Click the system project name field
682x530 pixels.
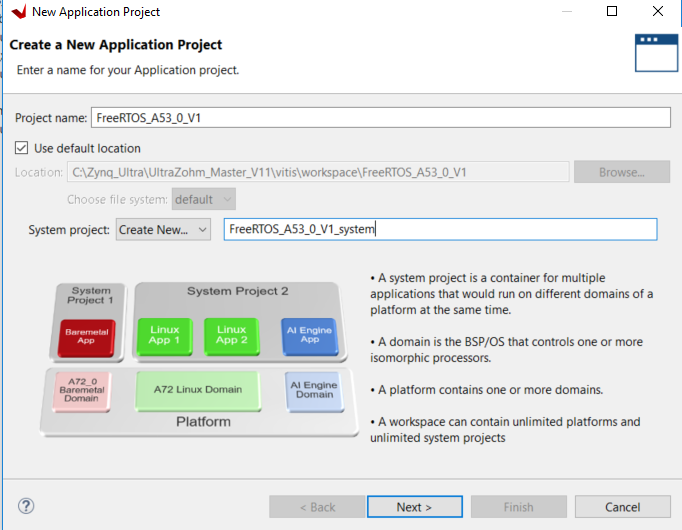click(440, 229)
